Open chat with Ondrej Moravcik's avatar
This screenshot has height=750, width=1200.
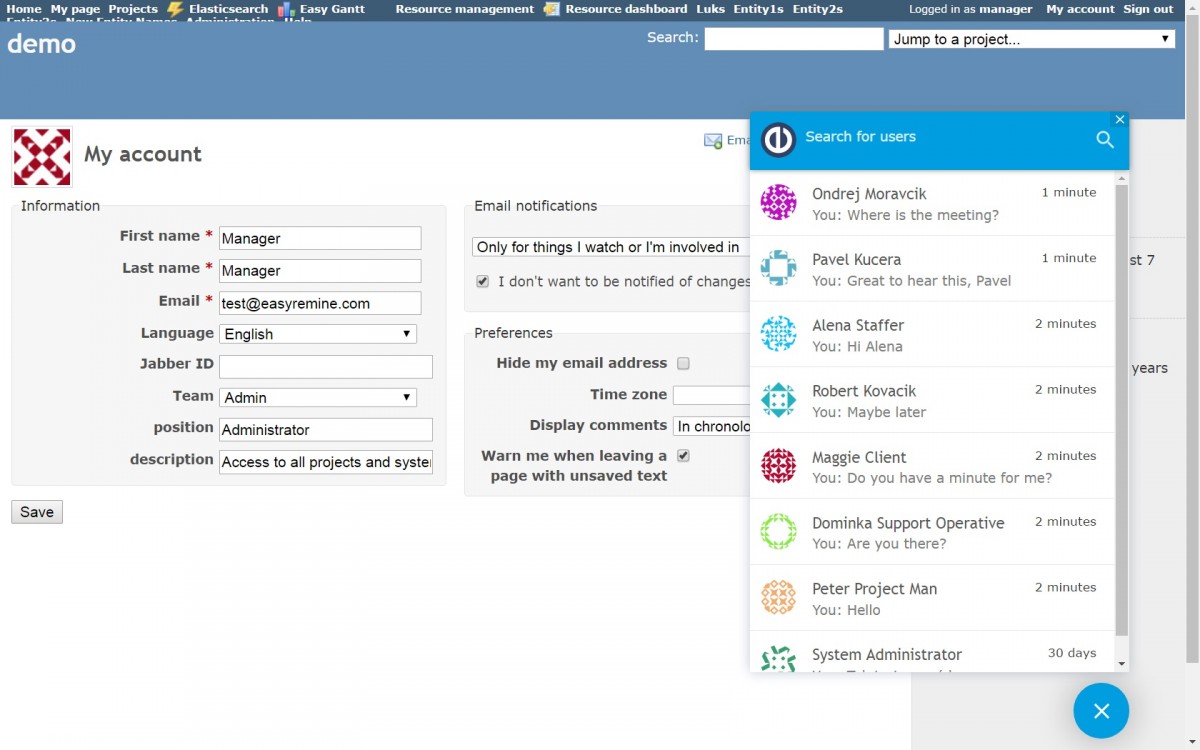(778, 203)
